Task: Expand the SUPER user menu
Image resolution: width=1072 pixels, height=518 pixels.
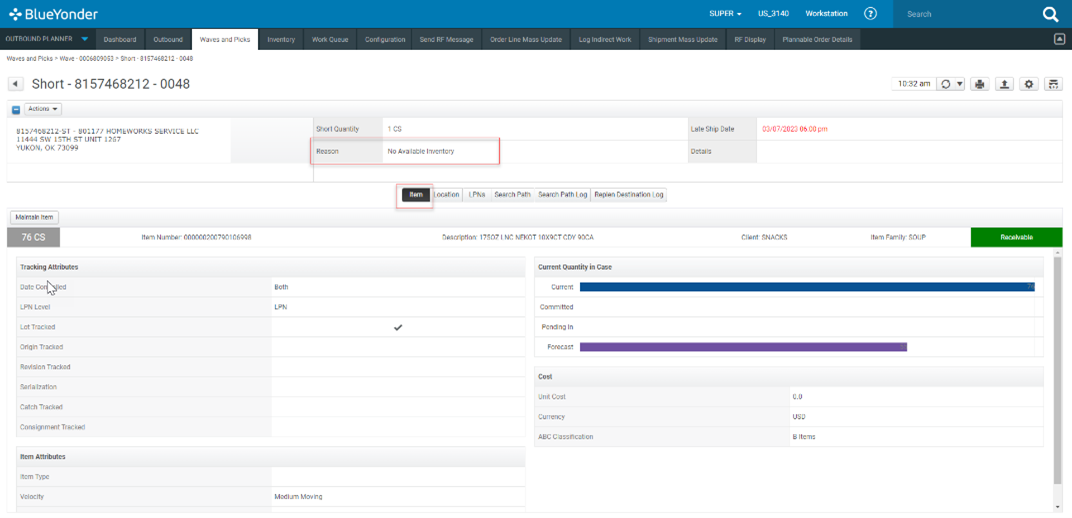Action: [x=726, y=14]
